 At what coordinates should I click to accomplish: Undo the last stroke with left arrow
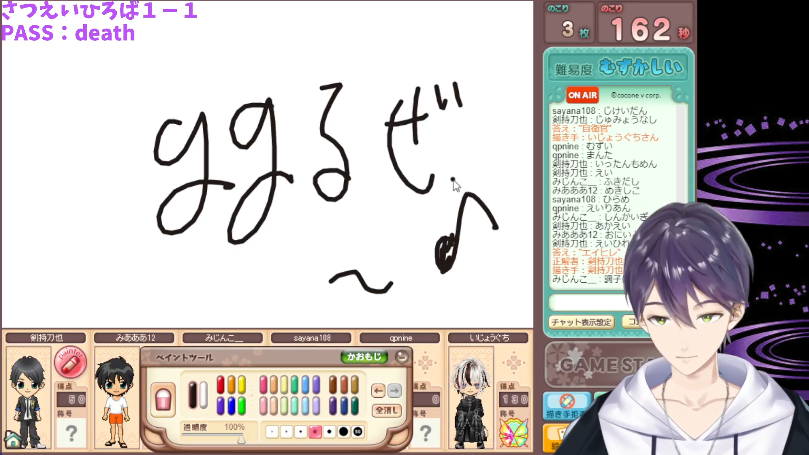pyautogui.click(x=378, y=391)
